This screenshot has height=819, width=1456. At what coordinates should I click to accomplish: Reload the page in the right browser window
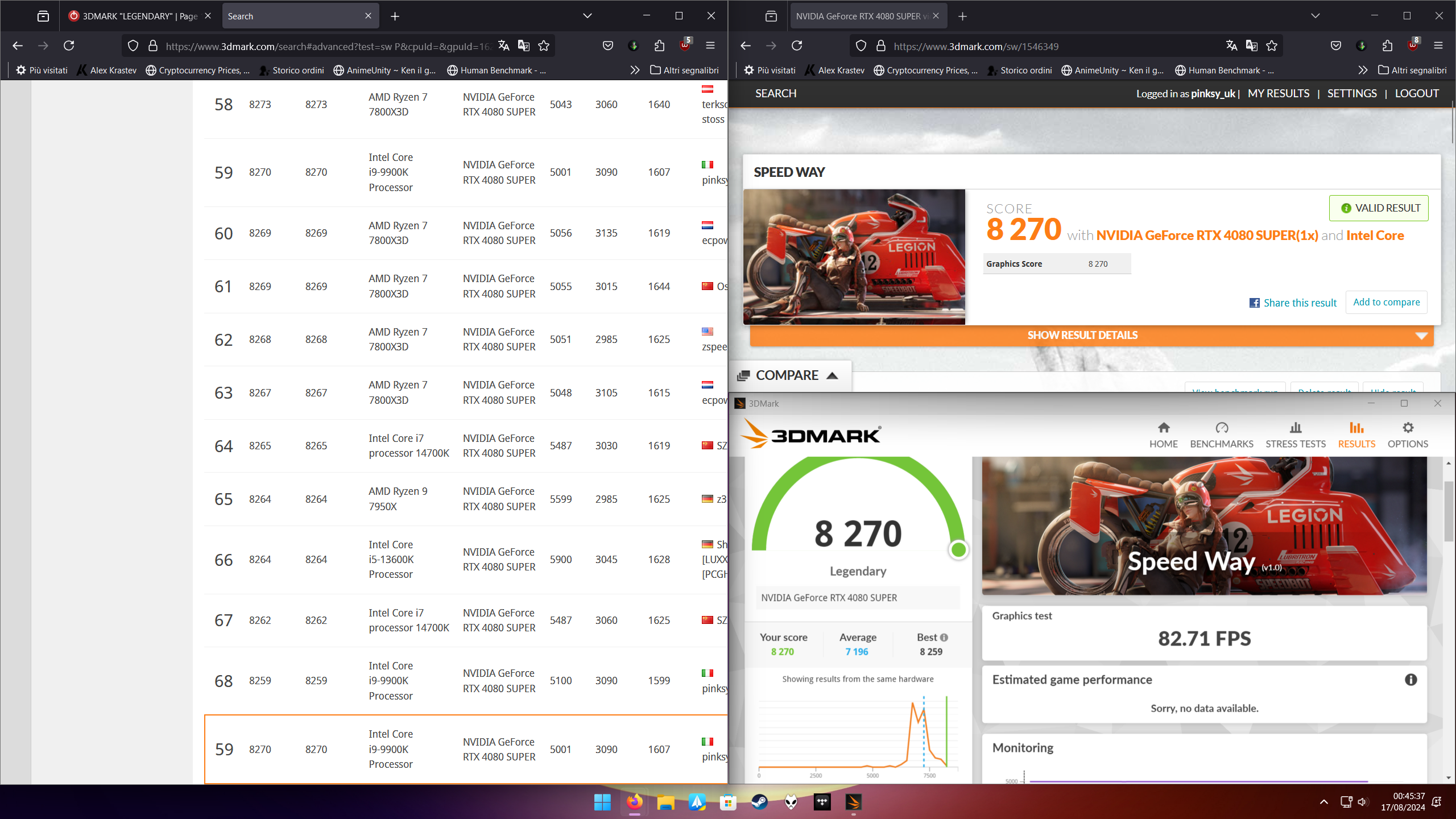797,45
